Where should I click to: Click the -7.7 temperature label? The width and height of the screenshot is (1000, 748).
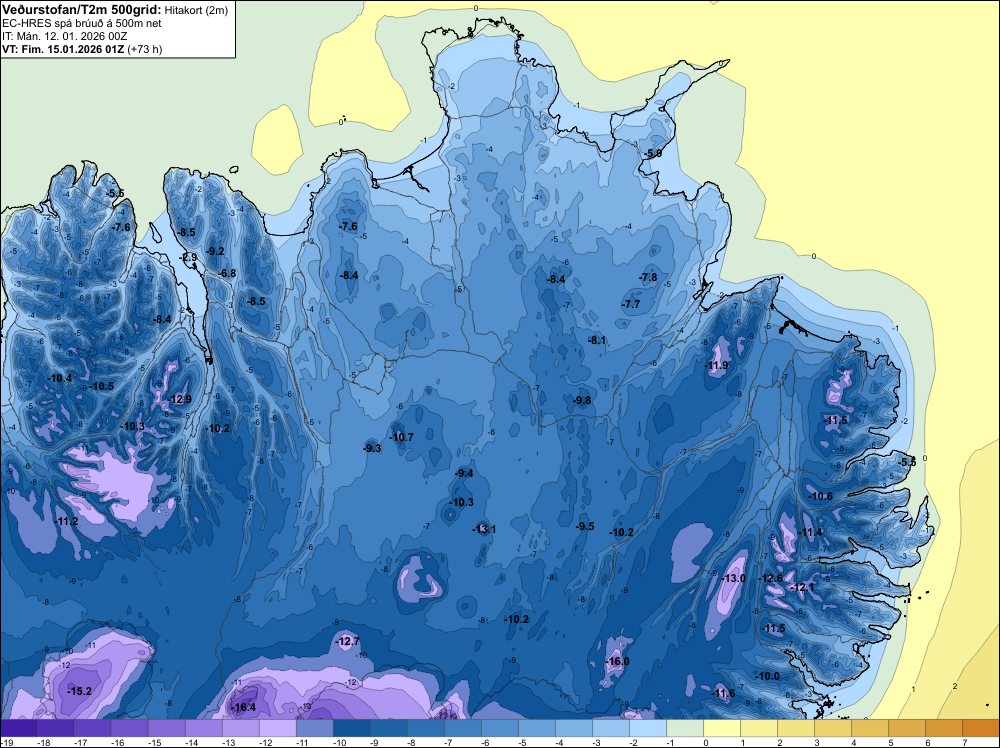tap(630, 304)
